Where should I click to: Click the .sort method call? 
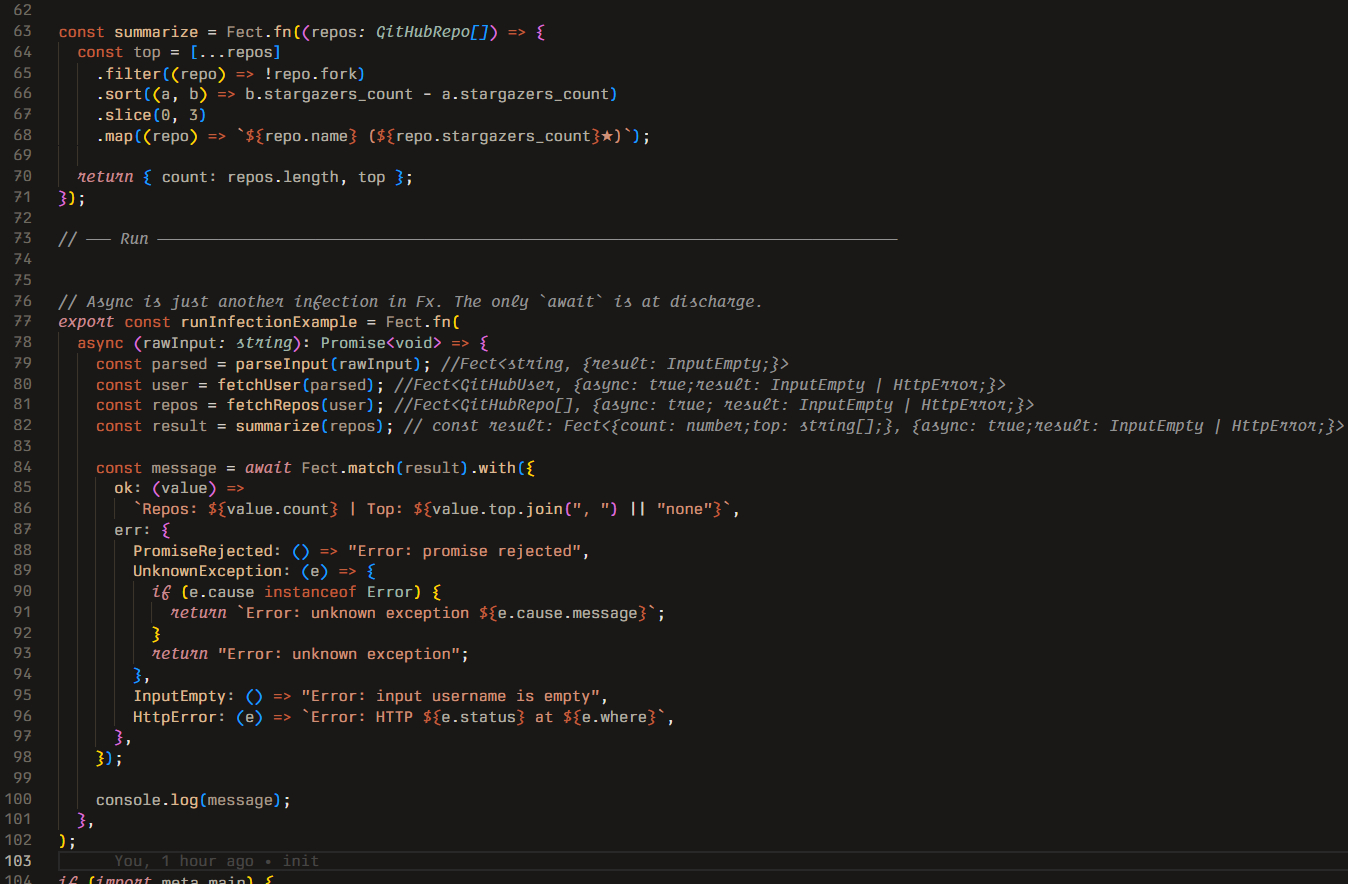click(121, 94)
